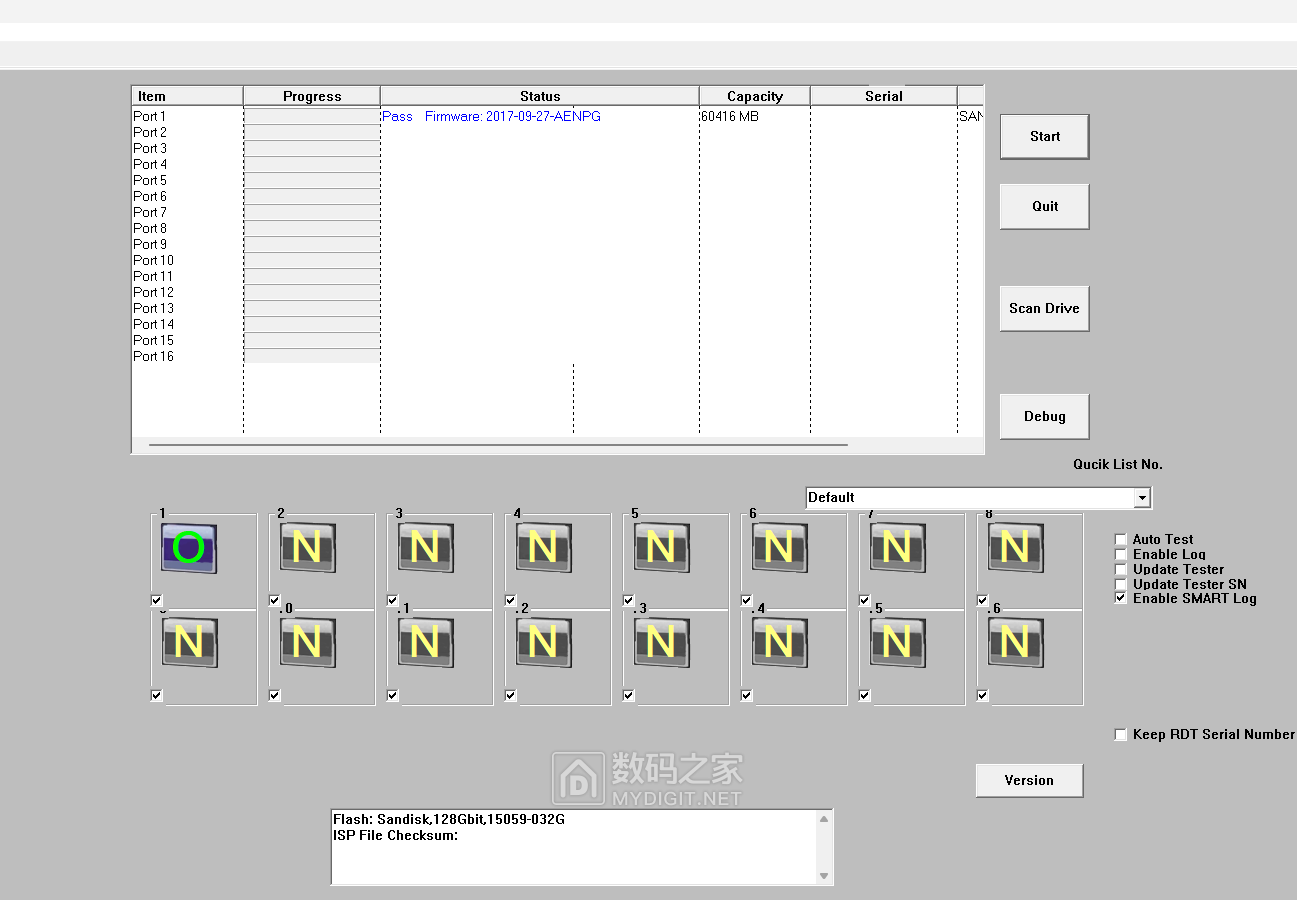Click the port 3 drive N icon
Screen dimensions: 1297x900
[425, 548]
